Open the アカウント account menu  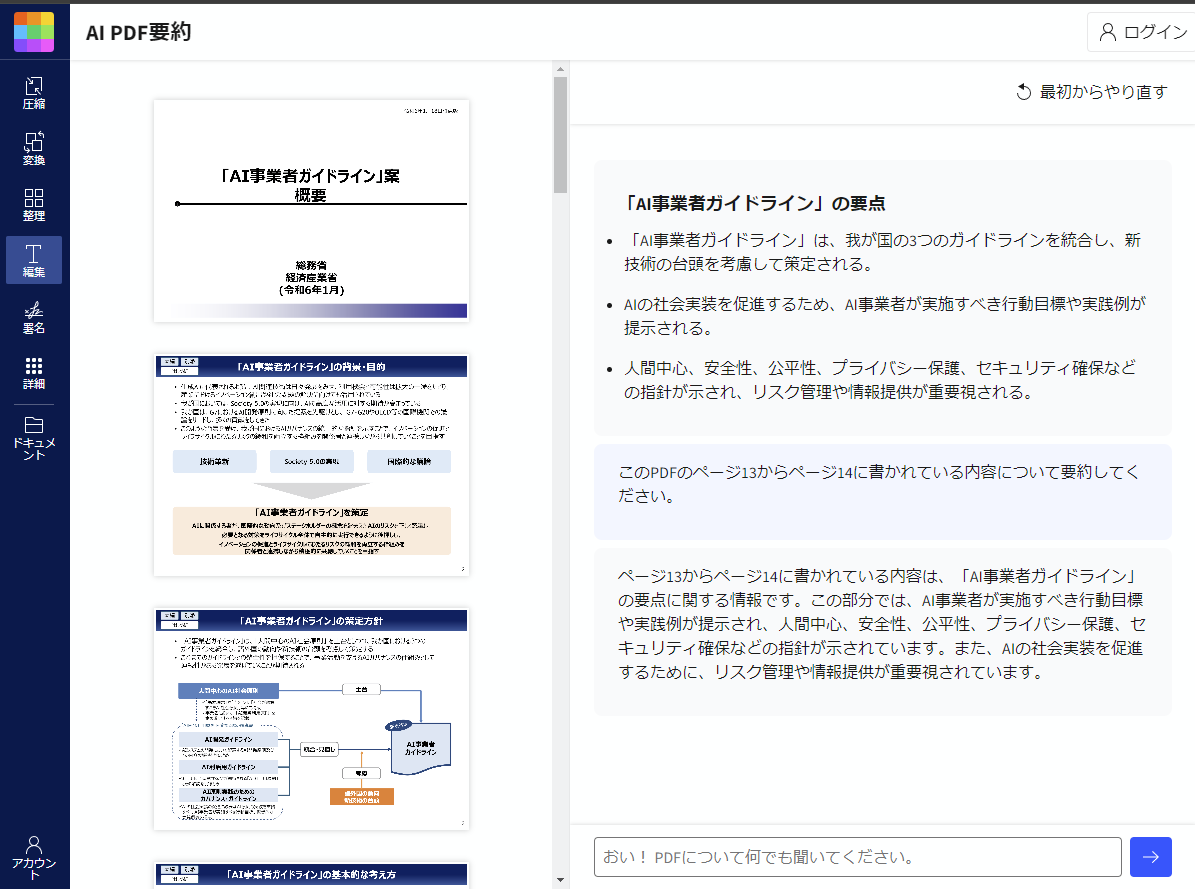pos(34,856)
